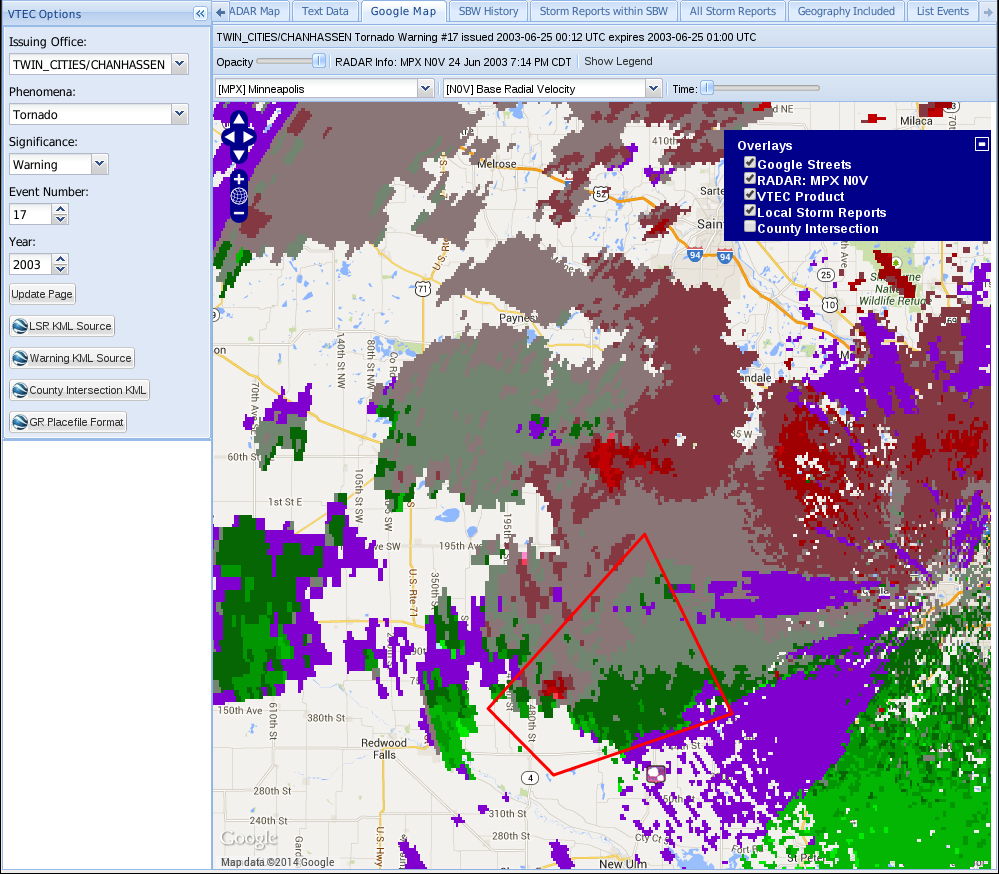The image size is (999, 874).
Task: Open the SBW History tab
Action: coord(488,11)
